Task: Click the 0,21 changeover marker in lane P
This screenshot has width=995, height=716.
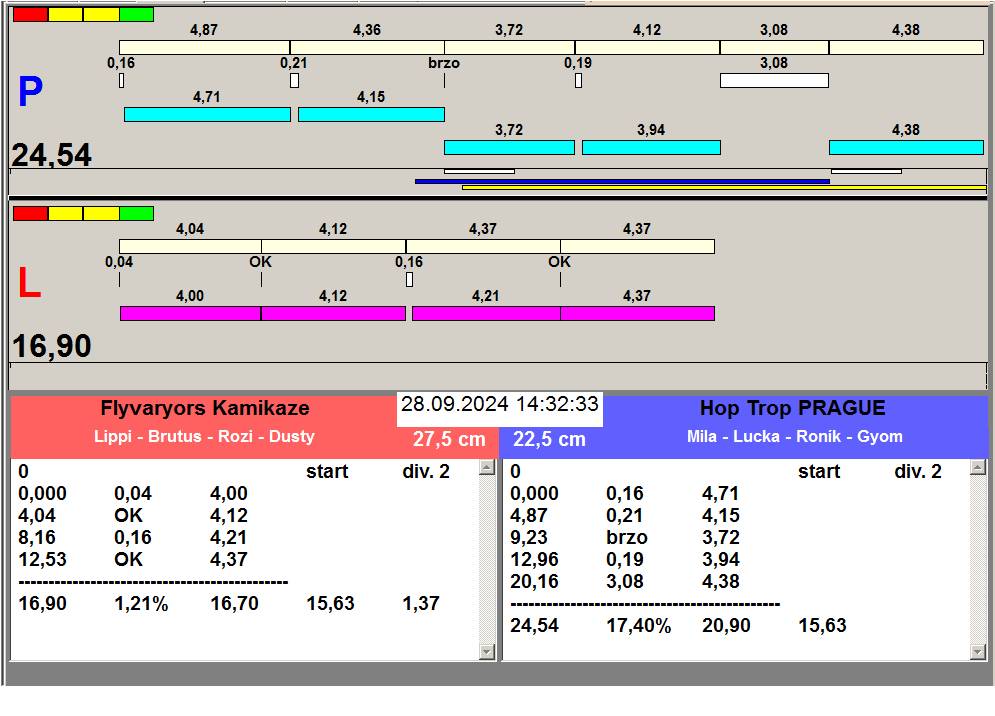Action: [294, 80]
